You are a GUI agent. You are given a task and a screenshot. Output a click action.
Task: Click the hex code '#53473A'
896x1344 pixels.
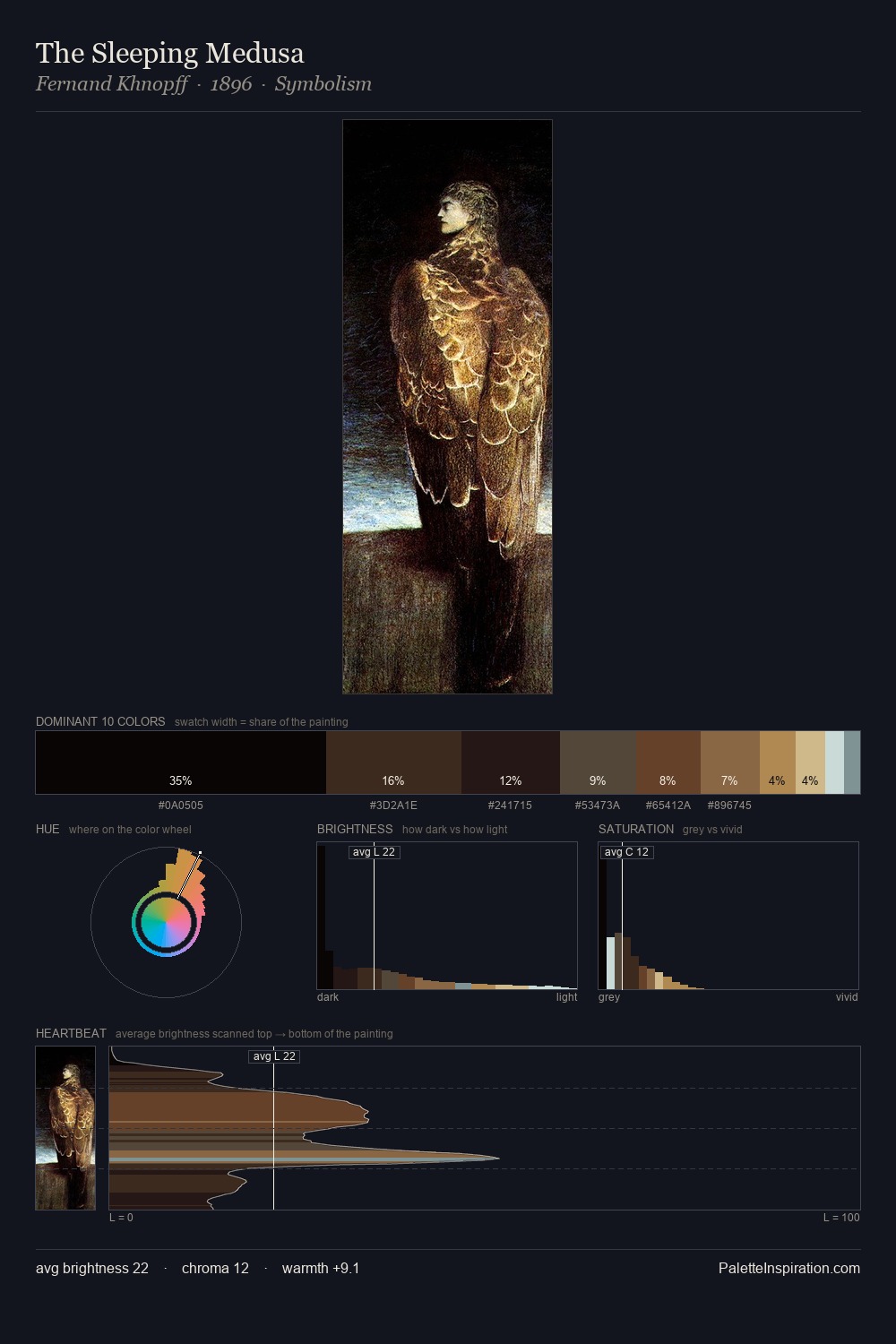pos(598,806)
